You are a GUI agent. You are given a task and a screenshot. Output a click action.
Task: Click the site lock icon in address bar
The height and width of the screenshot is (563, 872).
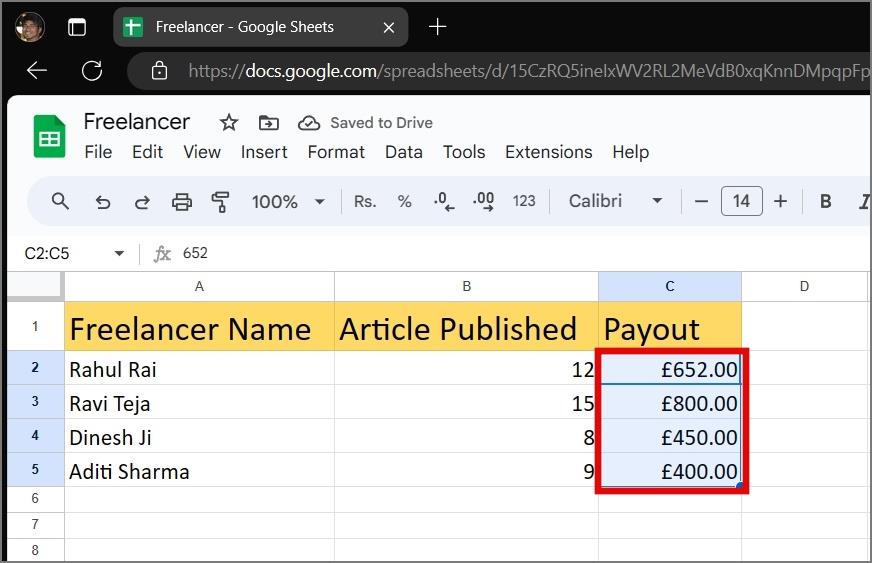(159, 71)
